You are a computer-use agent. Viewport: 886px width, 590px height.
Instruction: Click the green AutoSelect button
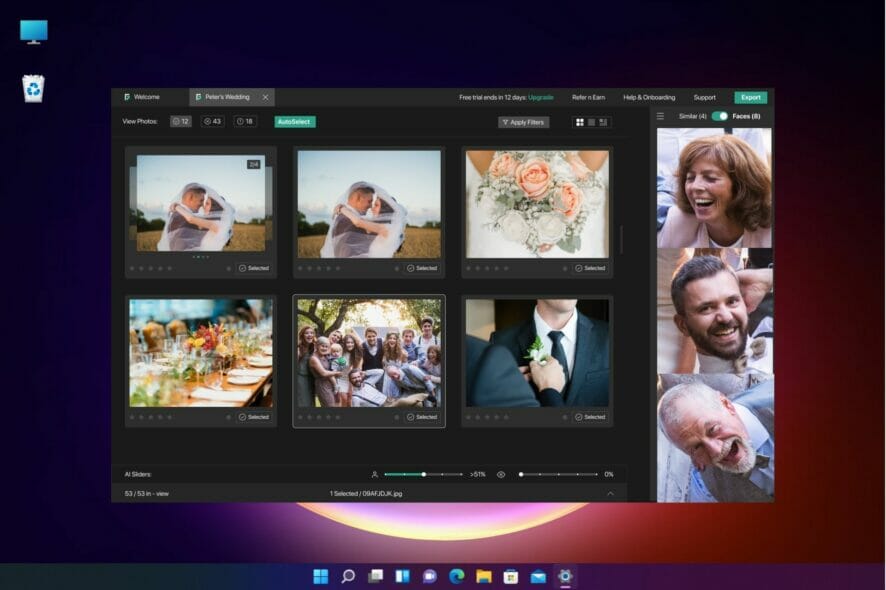pyautogui.click(x=295, y=121)
